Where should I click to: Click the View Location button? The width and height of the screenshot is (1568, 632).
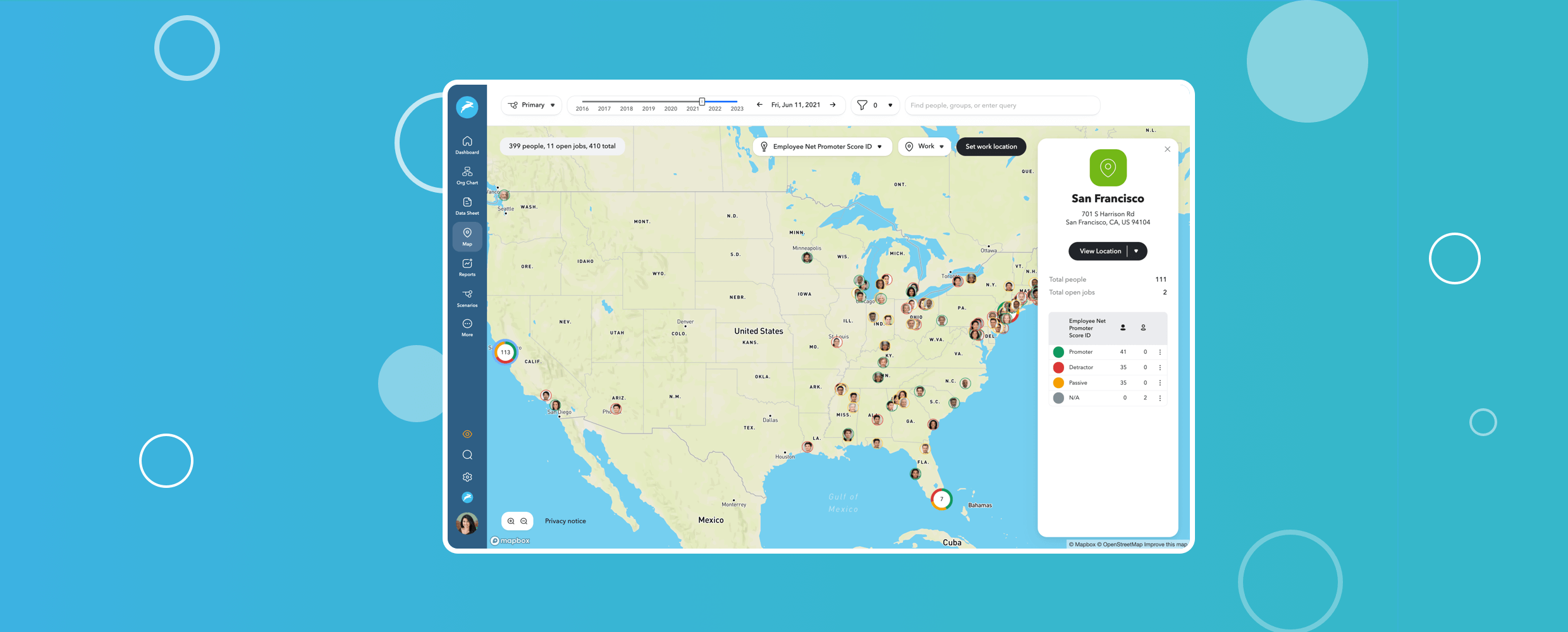[x=1099, y=251]
